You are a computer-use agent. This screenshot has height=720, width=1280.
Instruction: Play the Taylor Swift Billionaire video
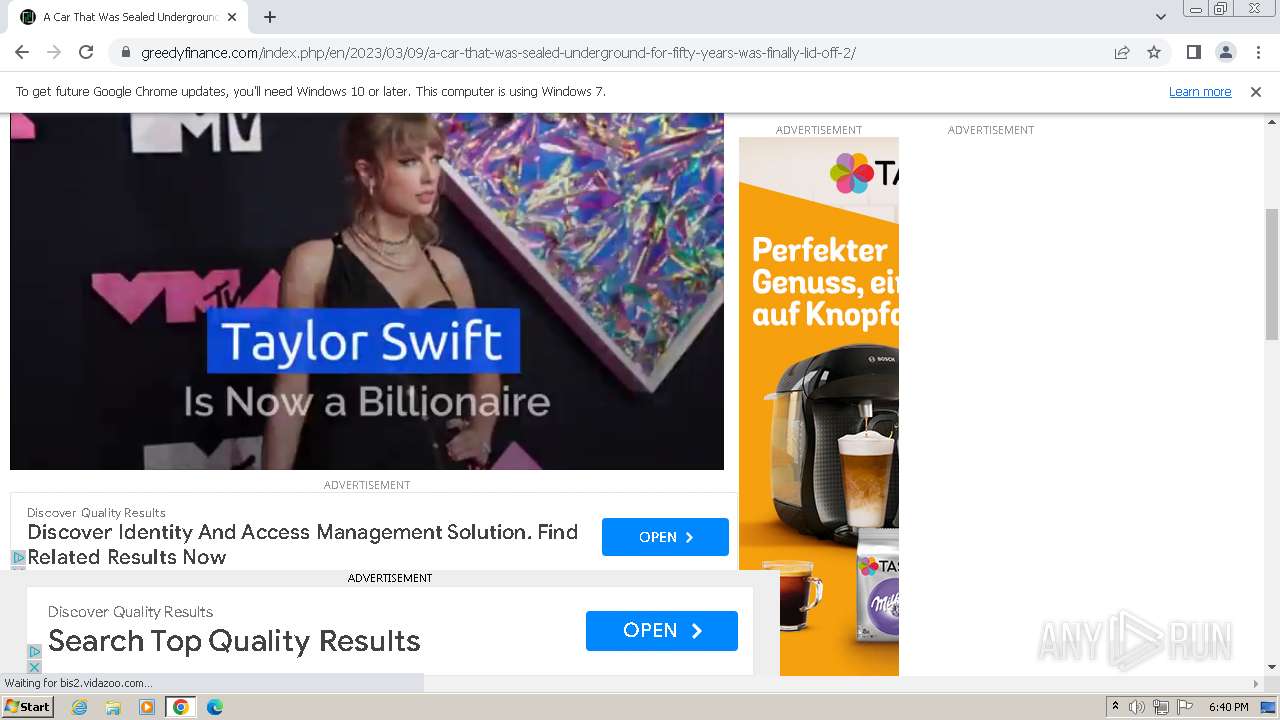point(367,291)
